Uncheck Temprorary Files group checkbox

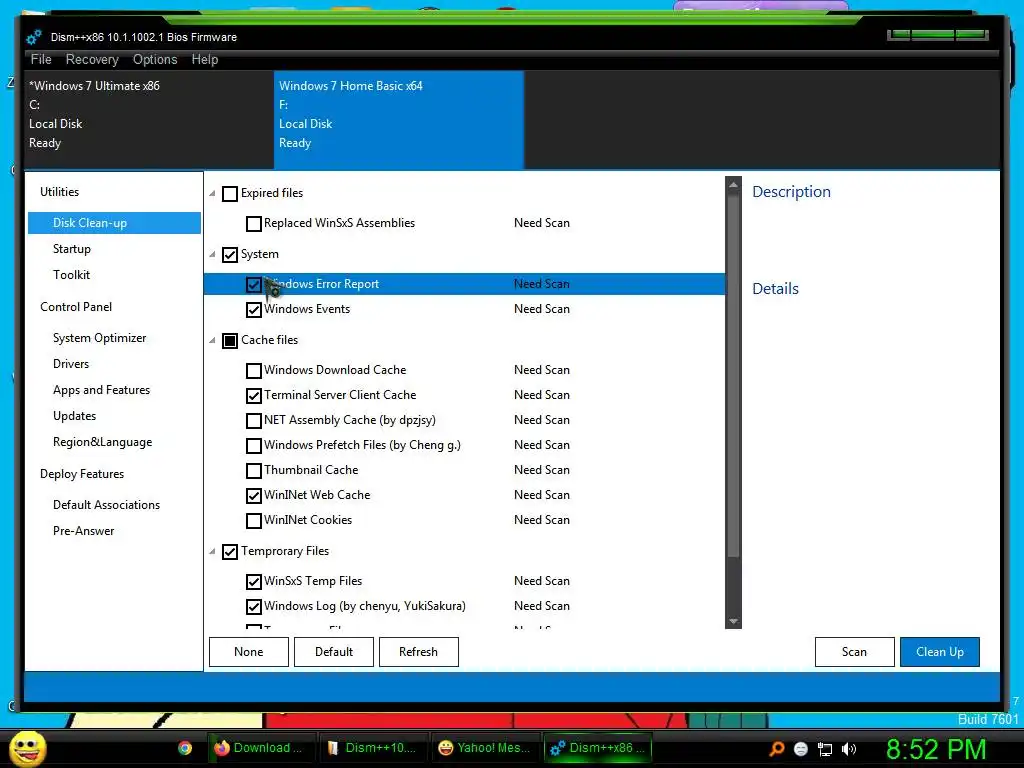(x=230, y=552)
